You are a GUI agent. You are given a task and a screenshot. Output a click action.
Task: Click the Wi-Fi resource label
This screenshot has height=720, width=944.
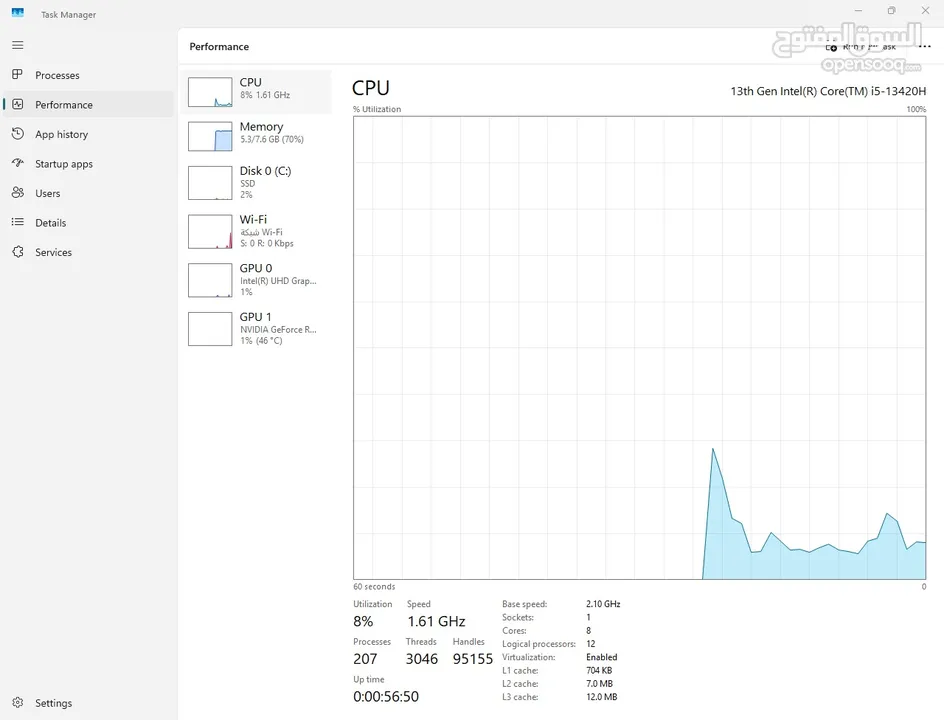253,219
